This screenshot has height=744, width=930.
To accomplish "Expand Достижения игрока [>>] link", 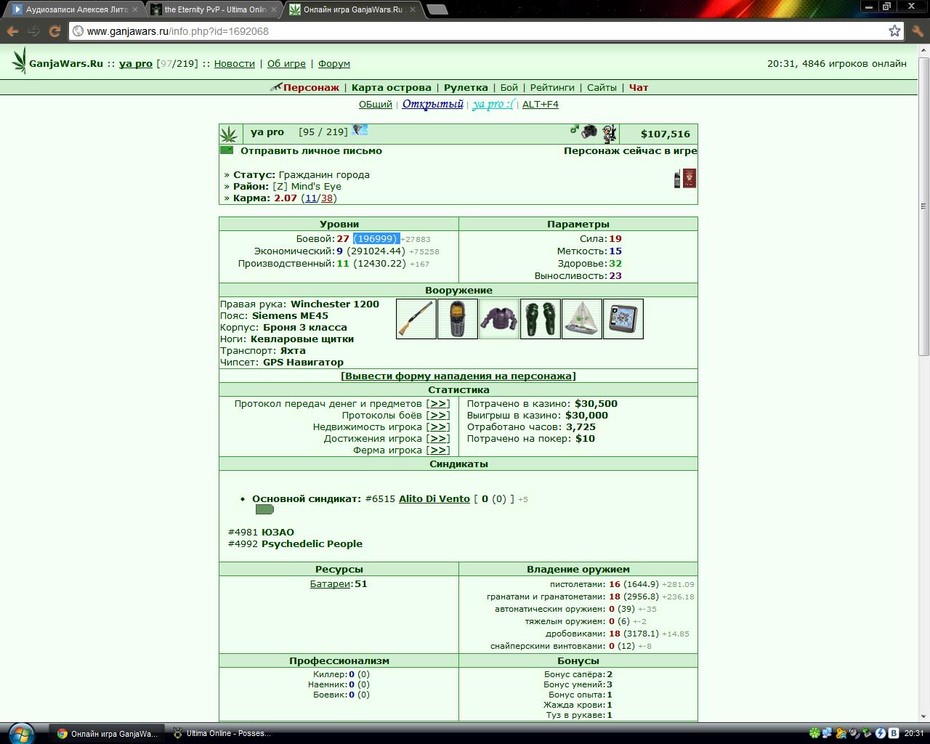I will point(438,438).
